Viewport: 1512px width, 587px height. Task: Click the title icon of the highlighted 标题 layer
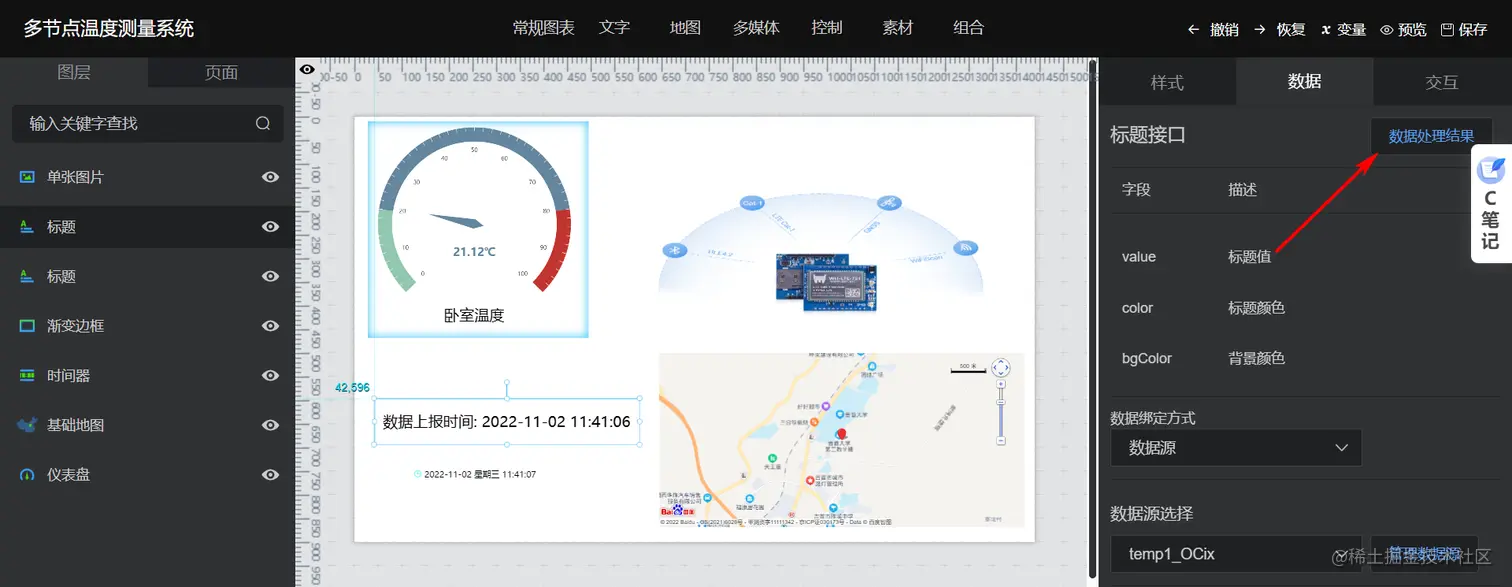[x=27, y=227]
